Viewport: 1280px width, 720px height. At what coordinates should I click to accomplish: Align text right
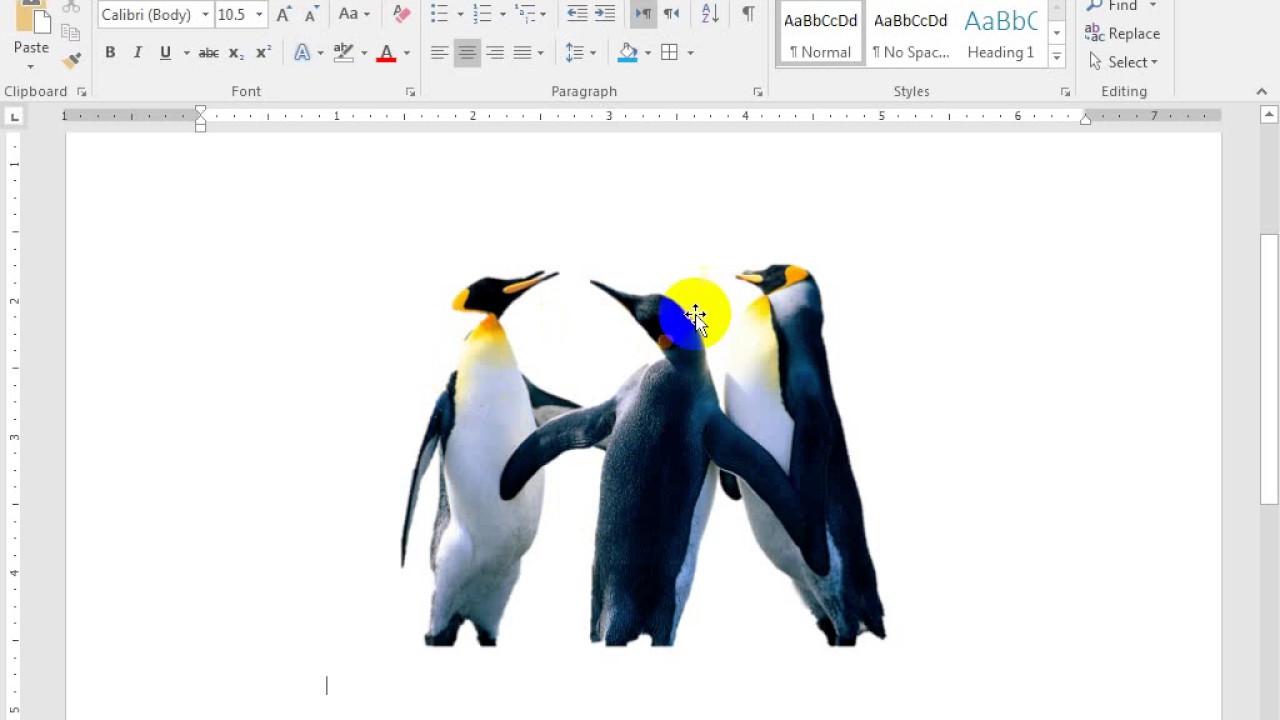click(x=495, y=53)
